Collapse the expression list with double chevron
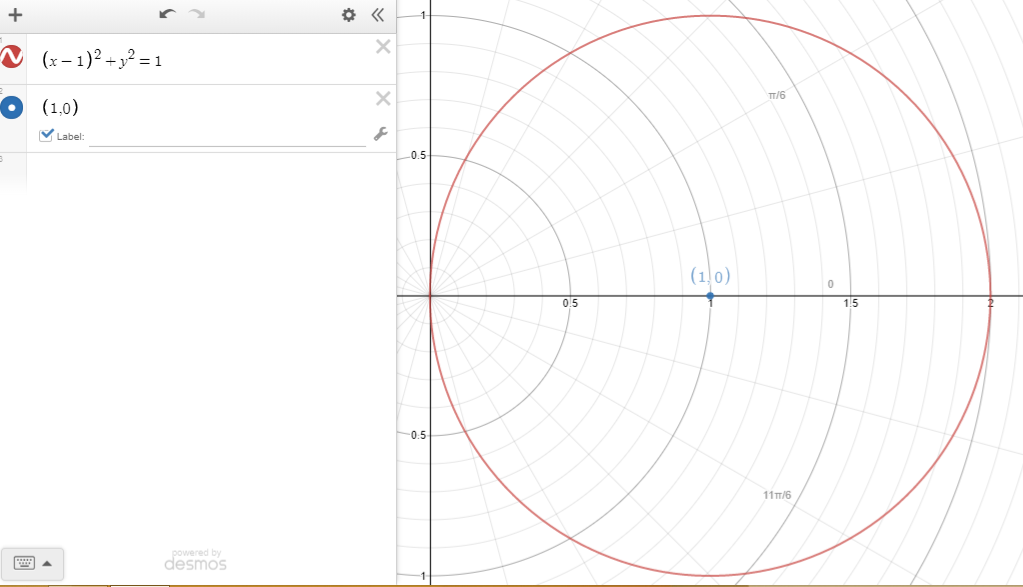 (377, 15)
